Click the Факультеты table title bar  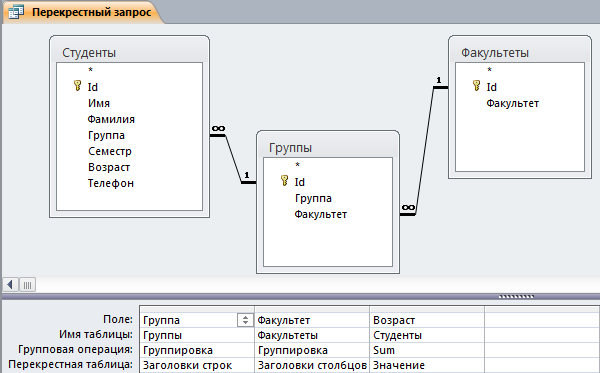point(520,52)
